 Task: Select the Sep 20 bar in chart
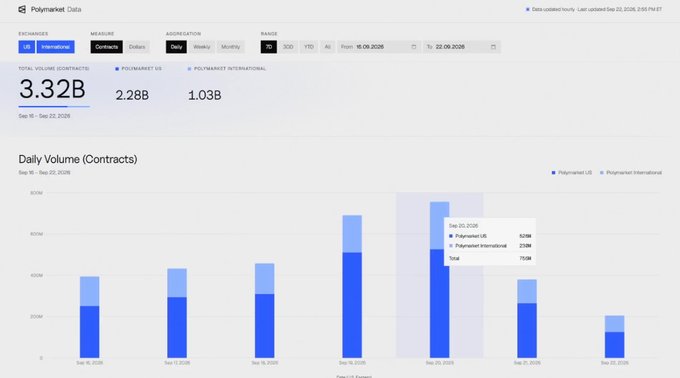point(439,280)
